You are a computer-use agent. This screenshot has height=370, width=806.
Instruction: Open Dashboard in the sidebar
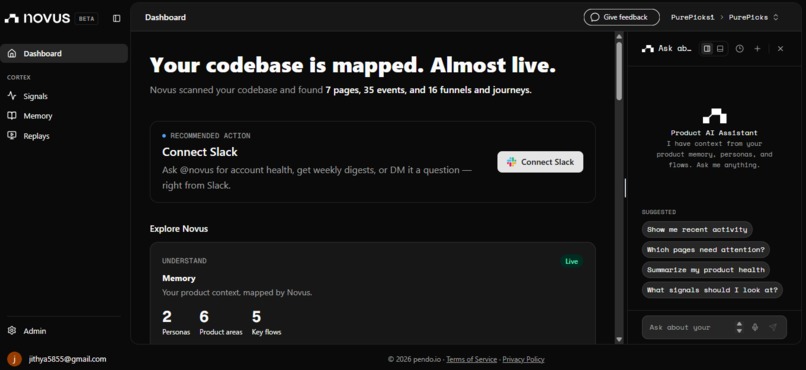64,53
